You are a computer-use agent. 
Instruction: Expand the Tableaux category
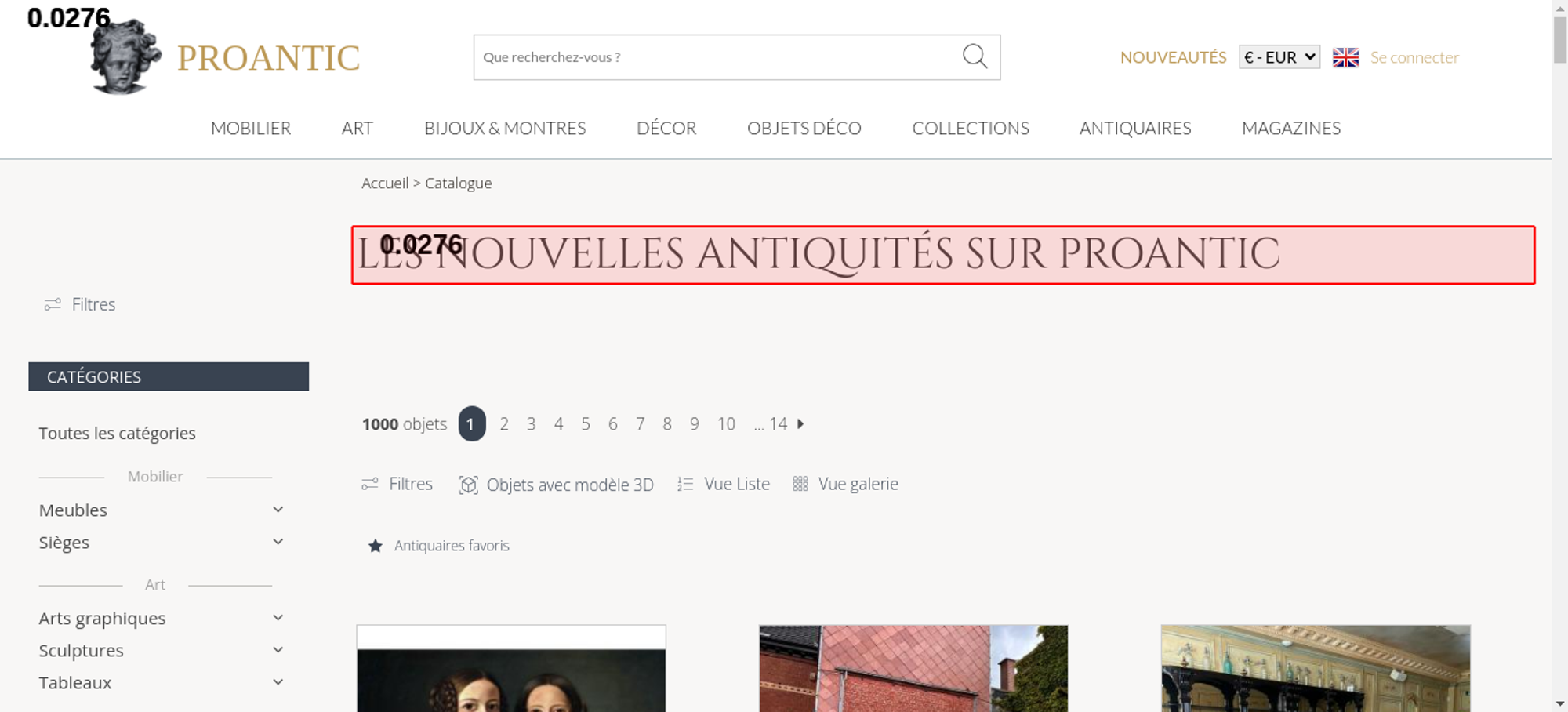pyautogui.click(x=278, y=682)
